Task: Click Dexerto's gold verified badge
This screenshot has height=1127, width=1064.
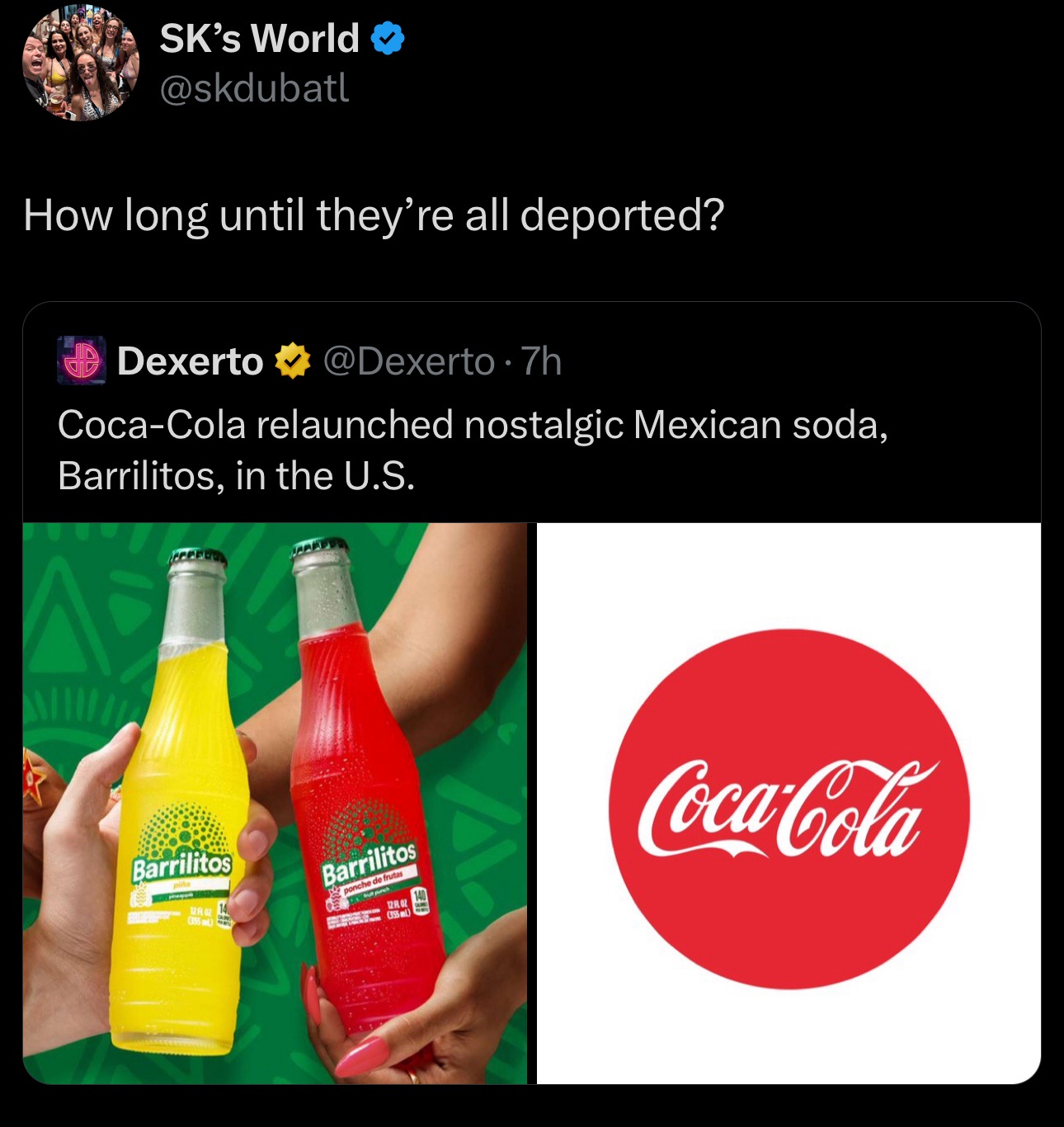Action: (293, 361)
